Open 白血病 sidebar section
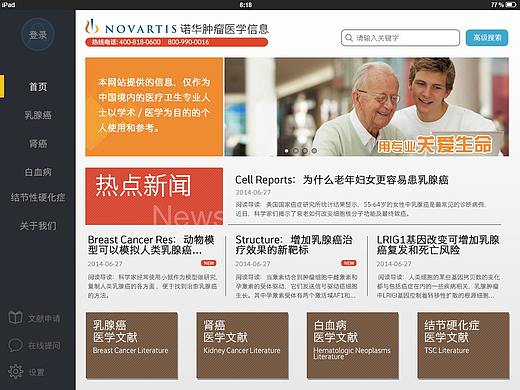This screenshot has height=390, width=520. coord(38,172)
